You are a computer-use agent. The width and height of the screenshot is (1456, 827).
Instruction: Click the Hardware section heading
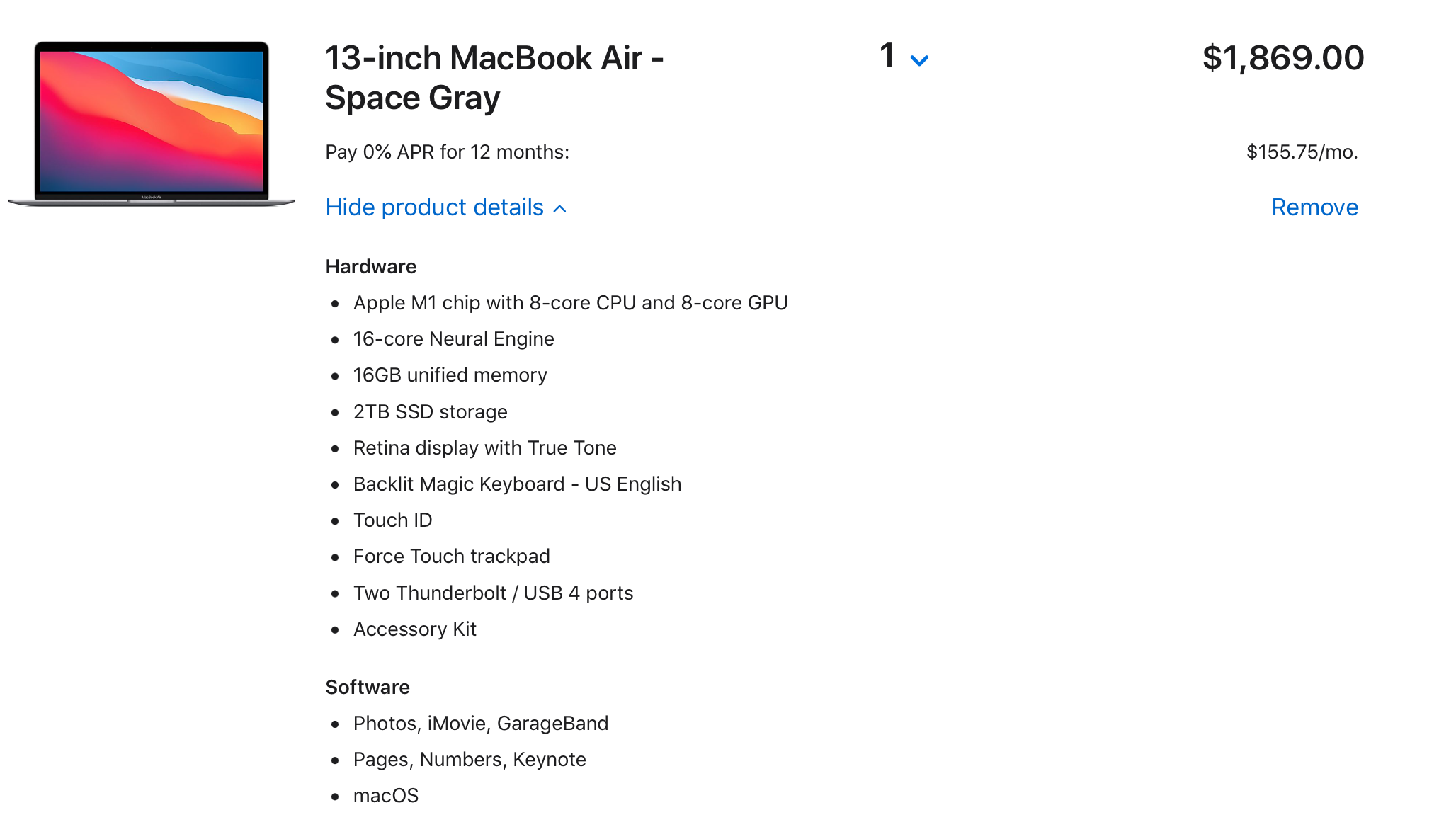(370, 267)
